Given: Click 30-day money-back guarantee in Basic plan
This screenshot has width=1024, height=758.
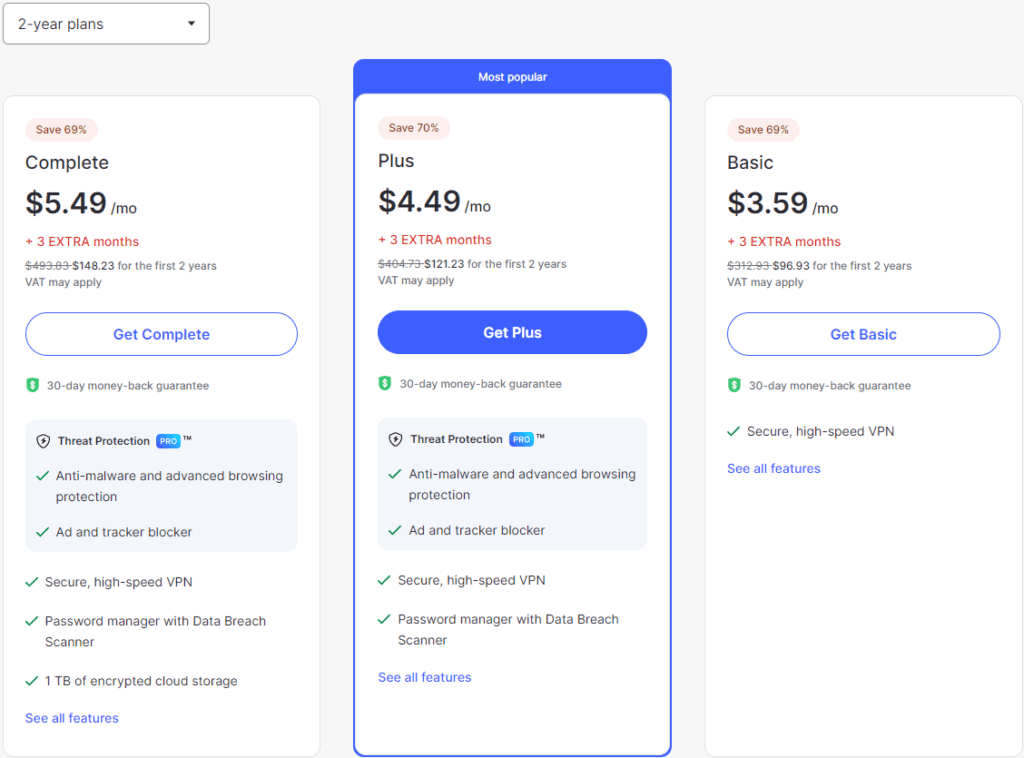Looking at the screenshot, I should (829, 386).
